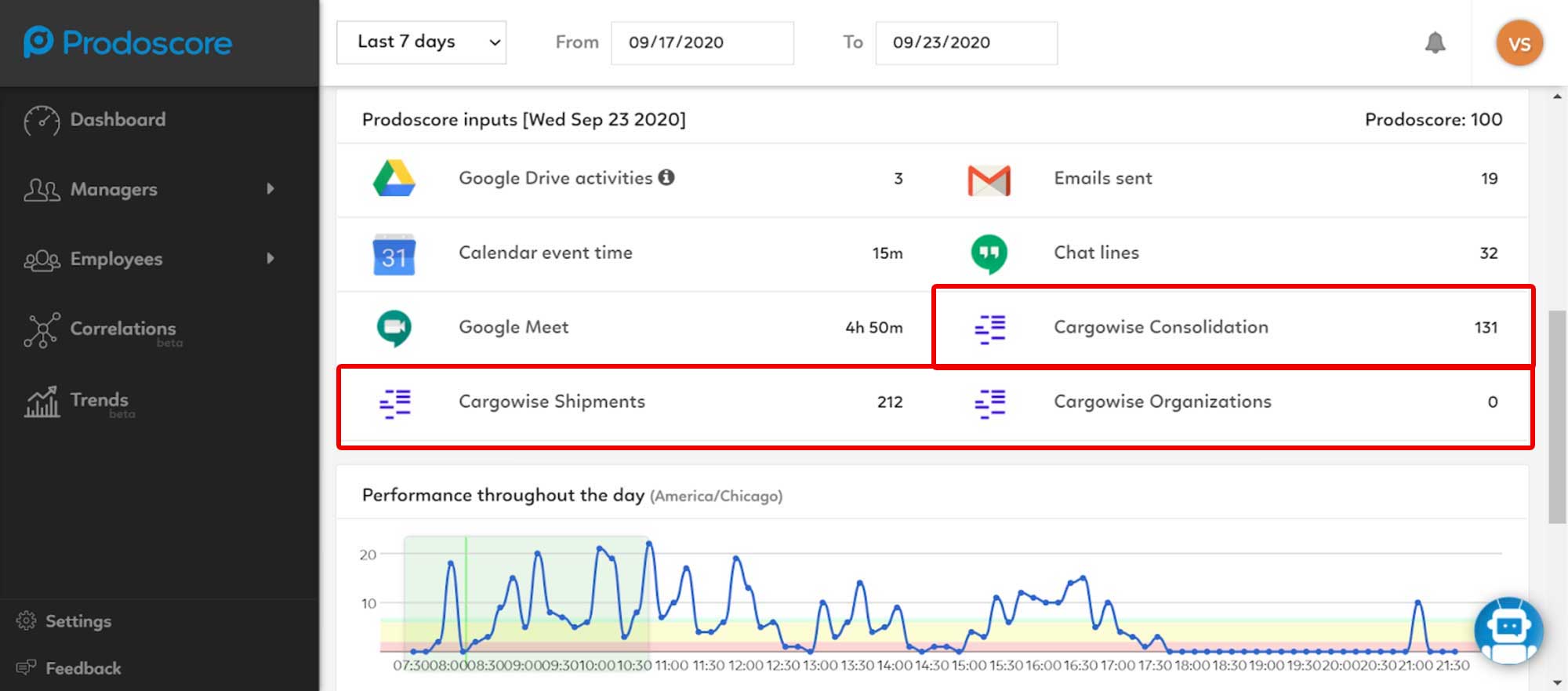Select the Cargowise Shipments label
Image resolution: width=1568 pixels, height=691 pixels.
tap(552, 402)
